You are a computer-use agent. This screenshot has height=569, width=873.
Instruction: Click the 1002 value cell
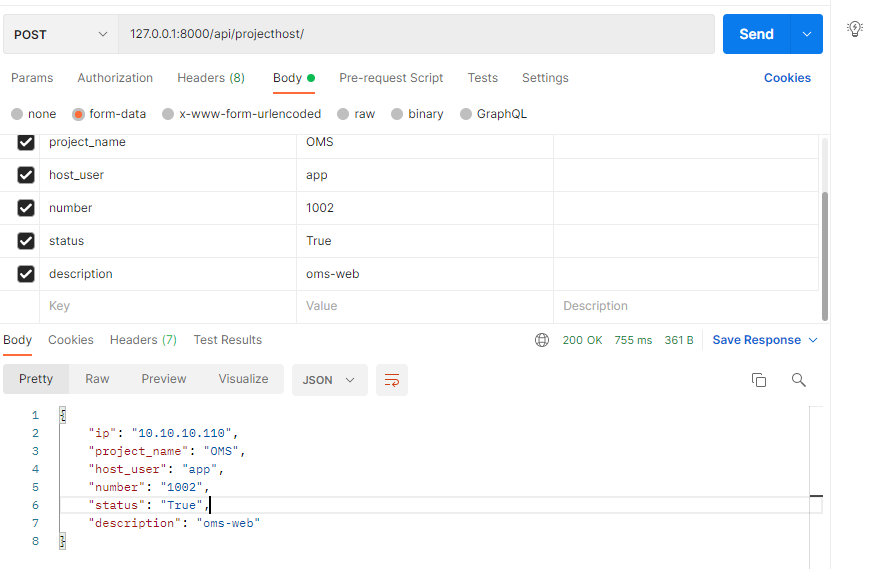click(425, 208)
